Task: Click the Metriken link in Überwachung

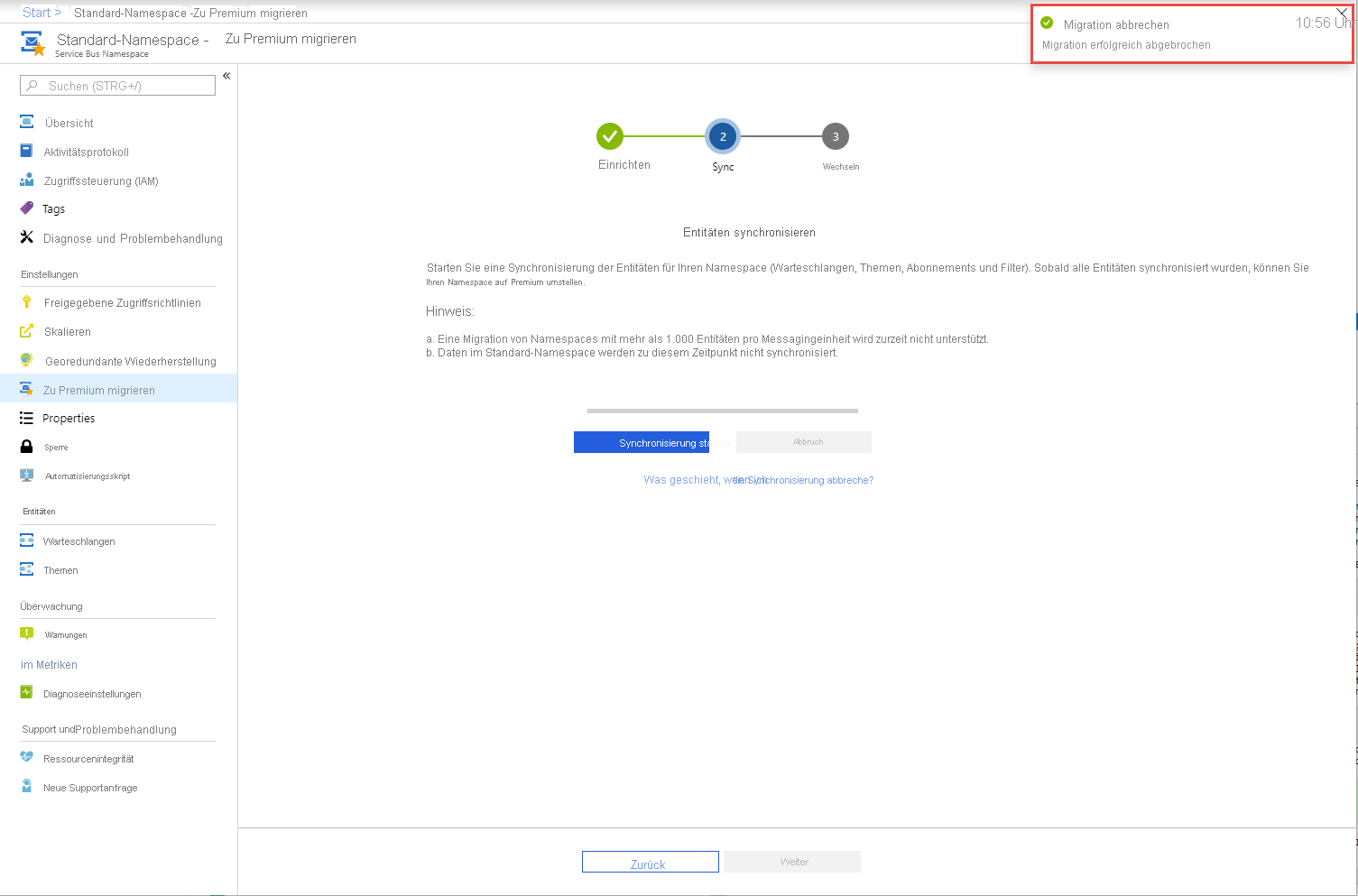Action: (49, 665)
